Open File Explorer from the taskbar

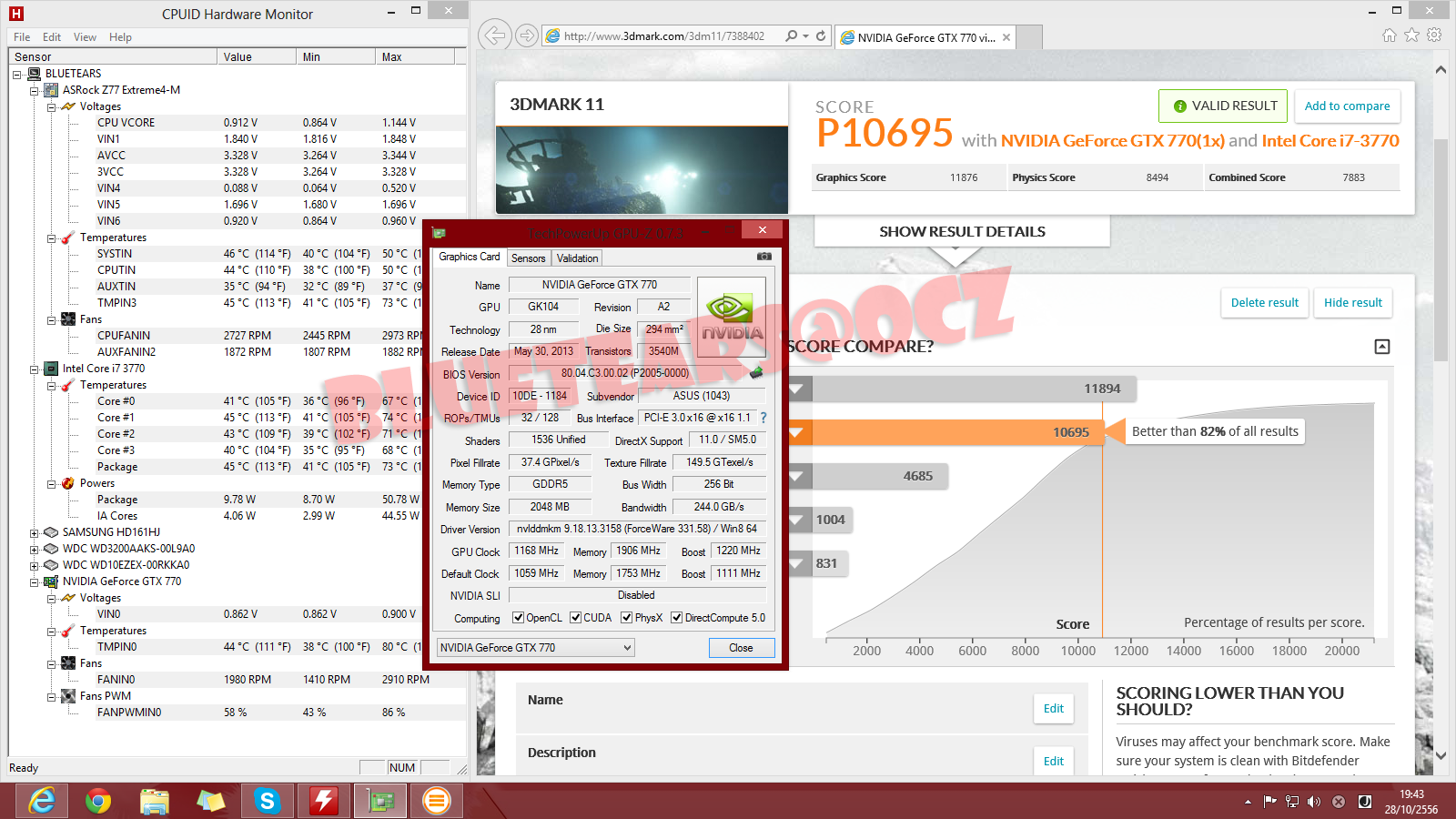[x=155, y=801]
